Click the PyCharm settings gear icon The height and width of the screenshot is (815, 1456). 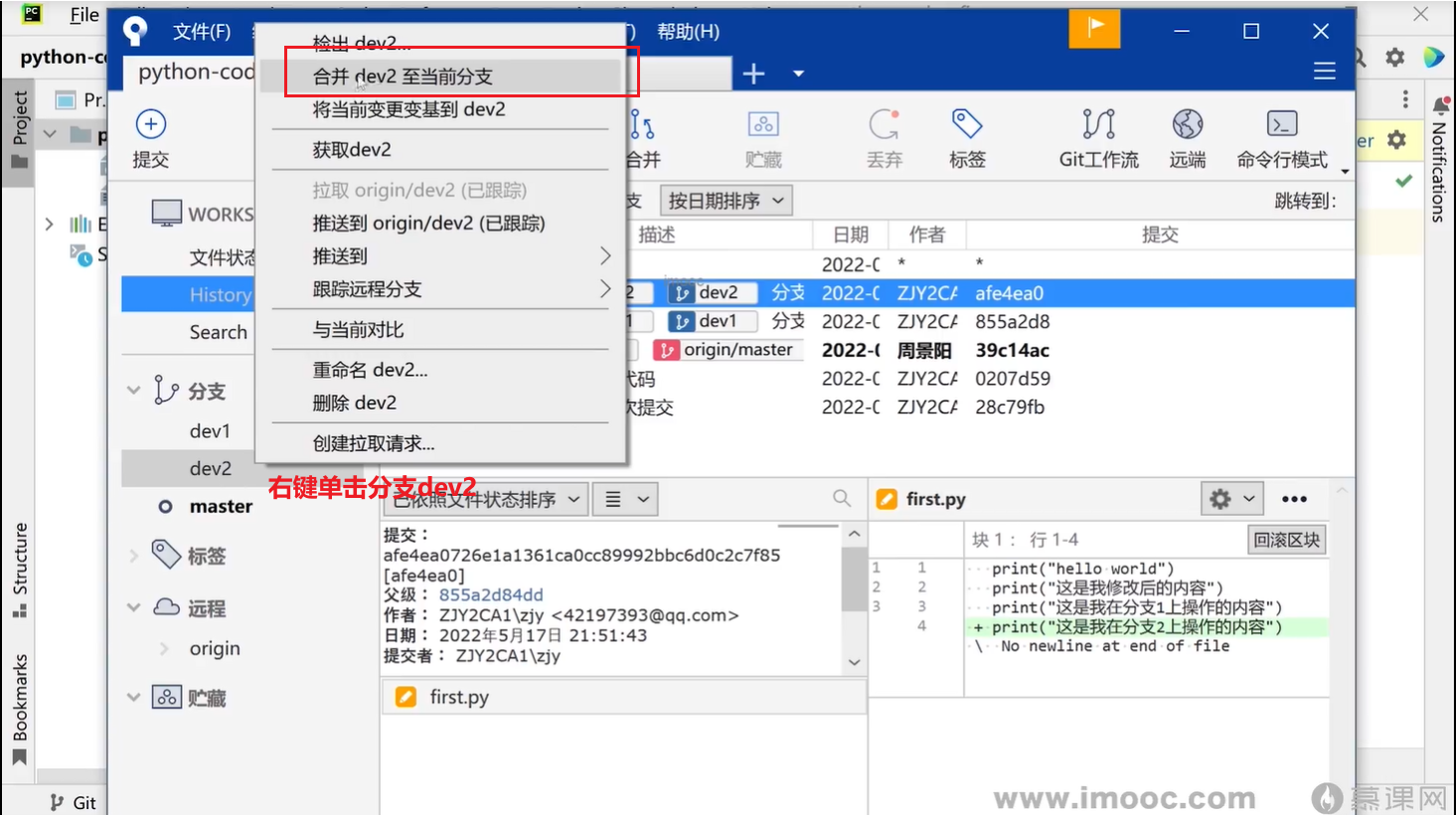(x=1395, y=58)
